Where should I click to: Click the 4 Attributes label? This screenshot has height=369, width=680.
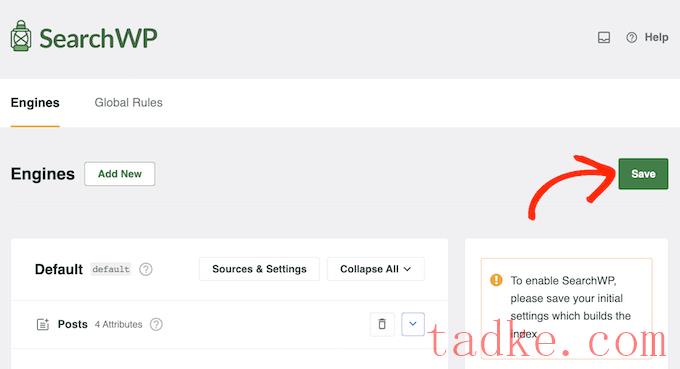(118, 324)
